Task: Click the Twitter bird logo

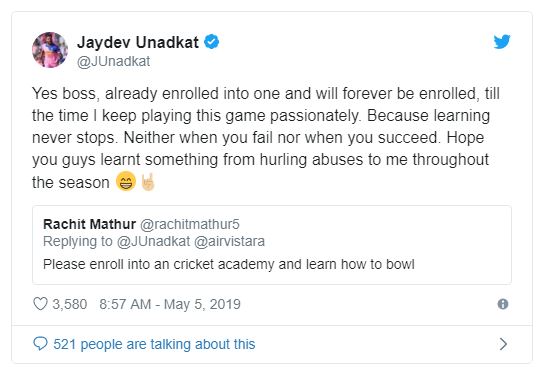Action: click(502, 42)
